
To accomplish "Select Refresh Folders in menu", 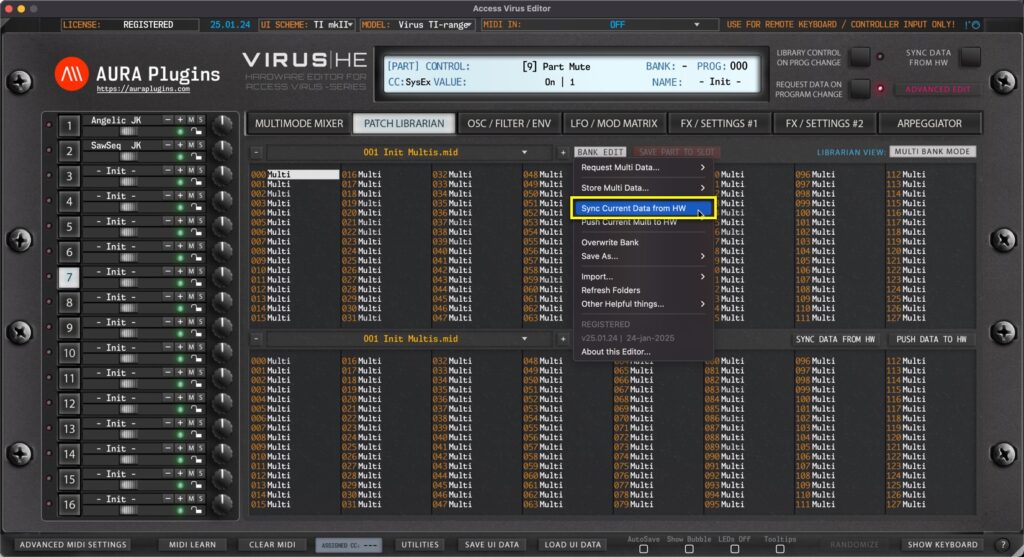I will tap(642, 291).
